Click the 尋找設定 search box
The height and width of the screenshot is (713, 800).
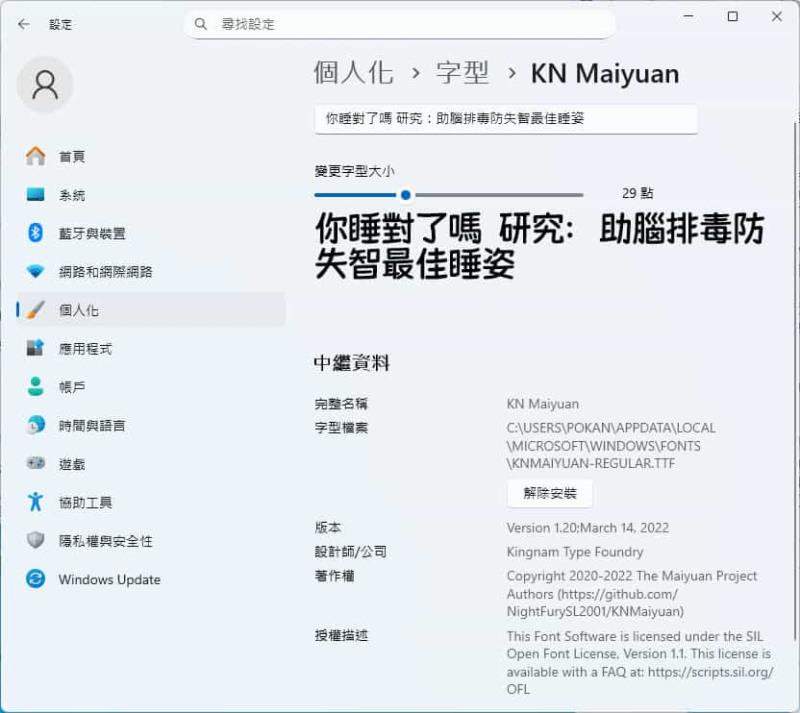[x=398, y=22]
